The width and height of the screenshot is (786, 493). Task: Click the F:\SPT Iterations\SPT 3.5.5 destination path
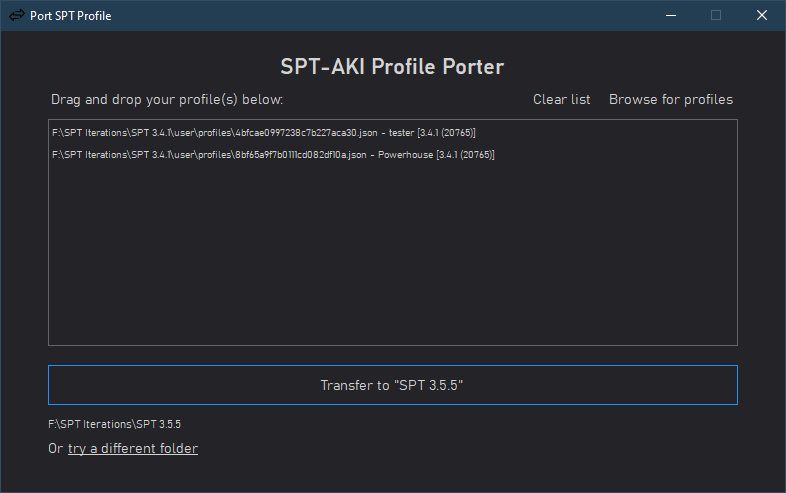point(114,424)
